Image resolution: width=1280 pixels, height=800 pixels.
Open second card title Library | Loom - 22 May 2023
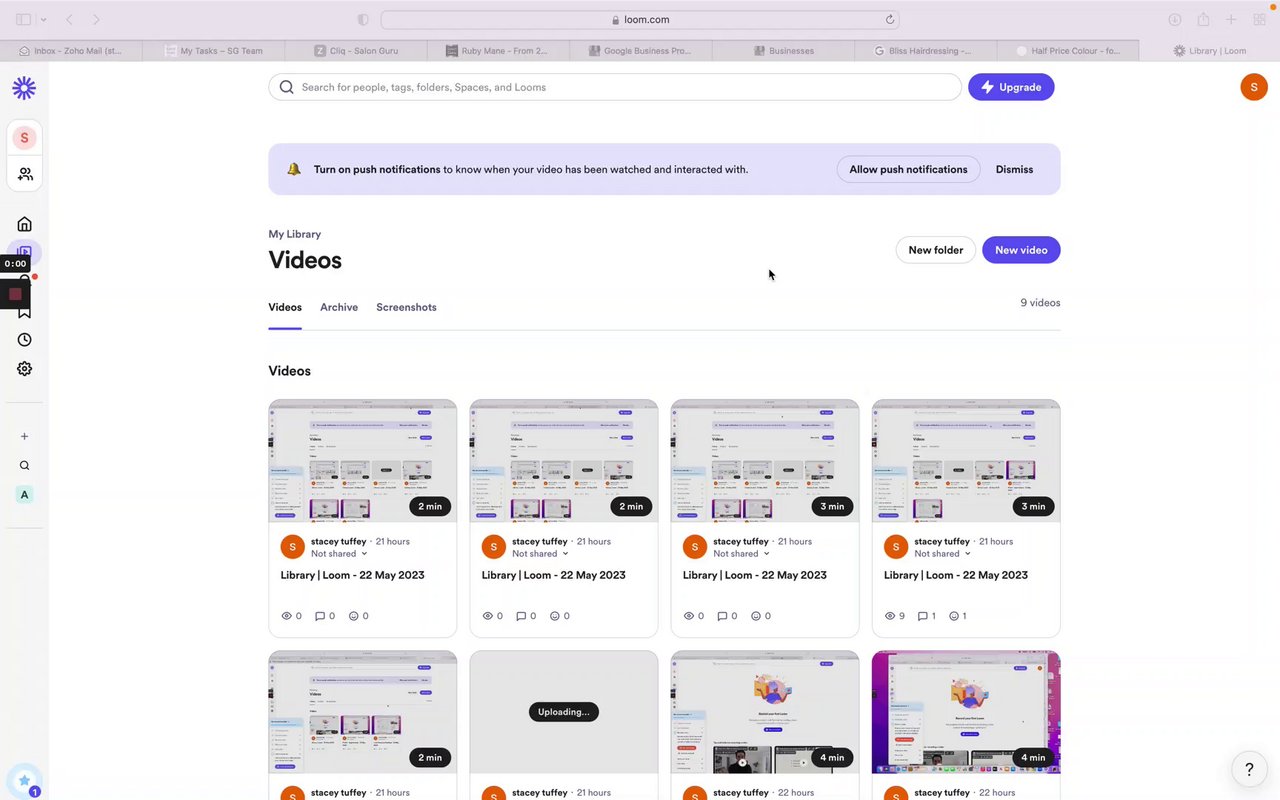pyautogui.click(x=553, y=575)
